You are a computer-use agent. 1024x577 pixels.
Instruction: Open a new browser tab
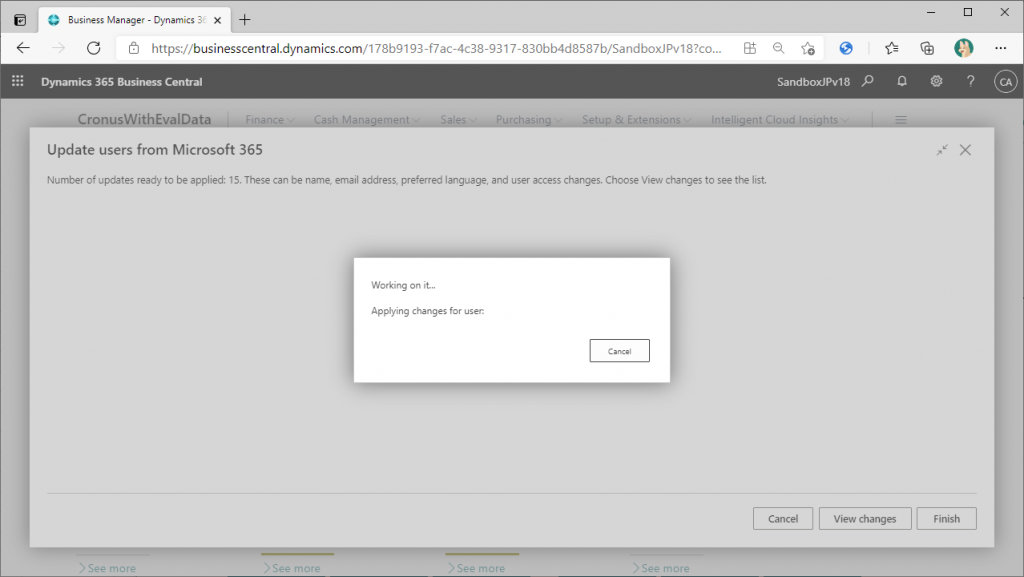[244, 20]
